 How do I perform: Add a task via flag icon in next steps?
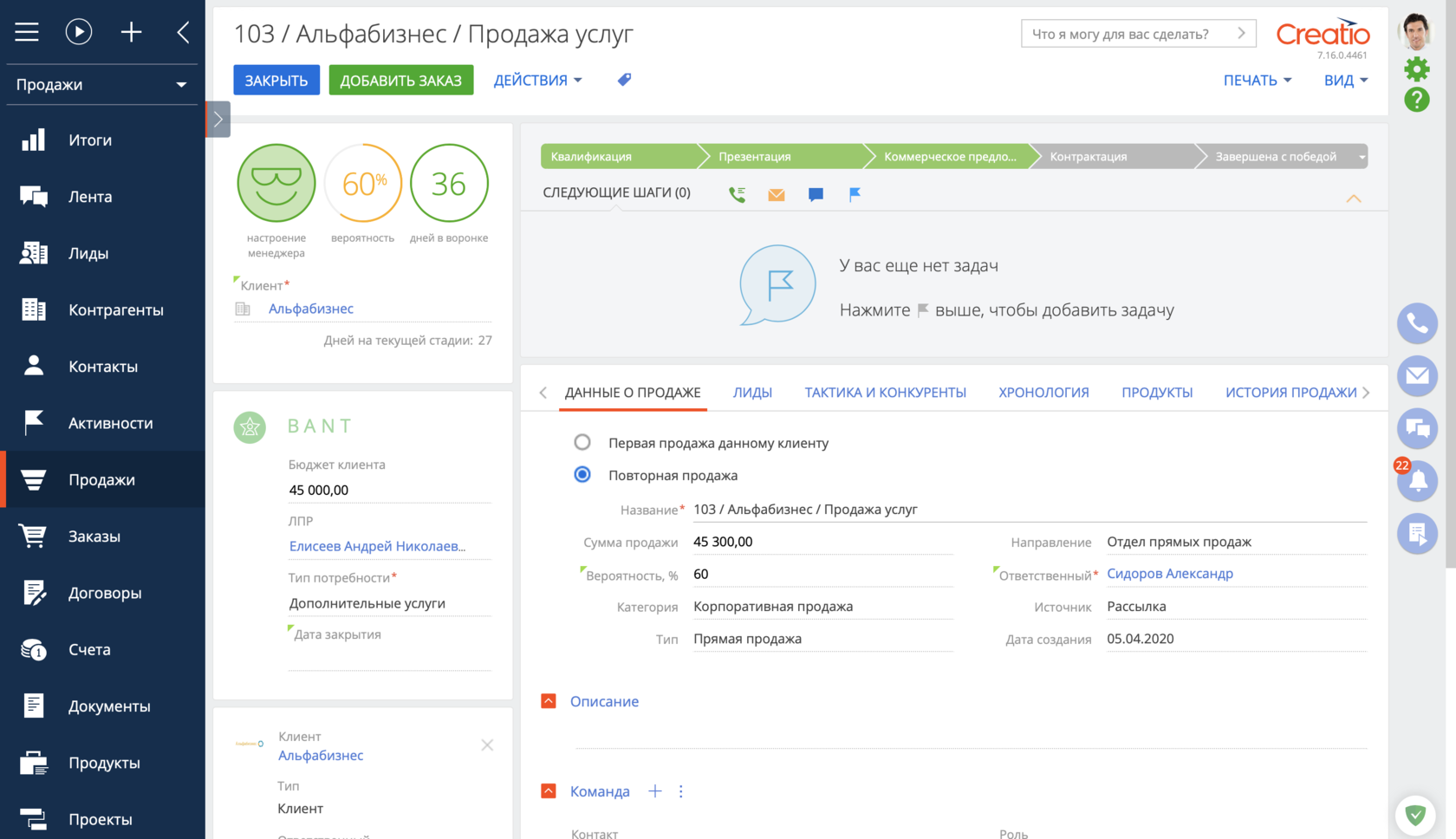click(855, 194)
